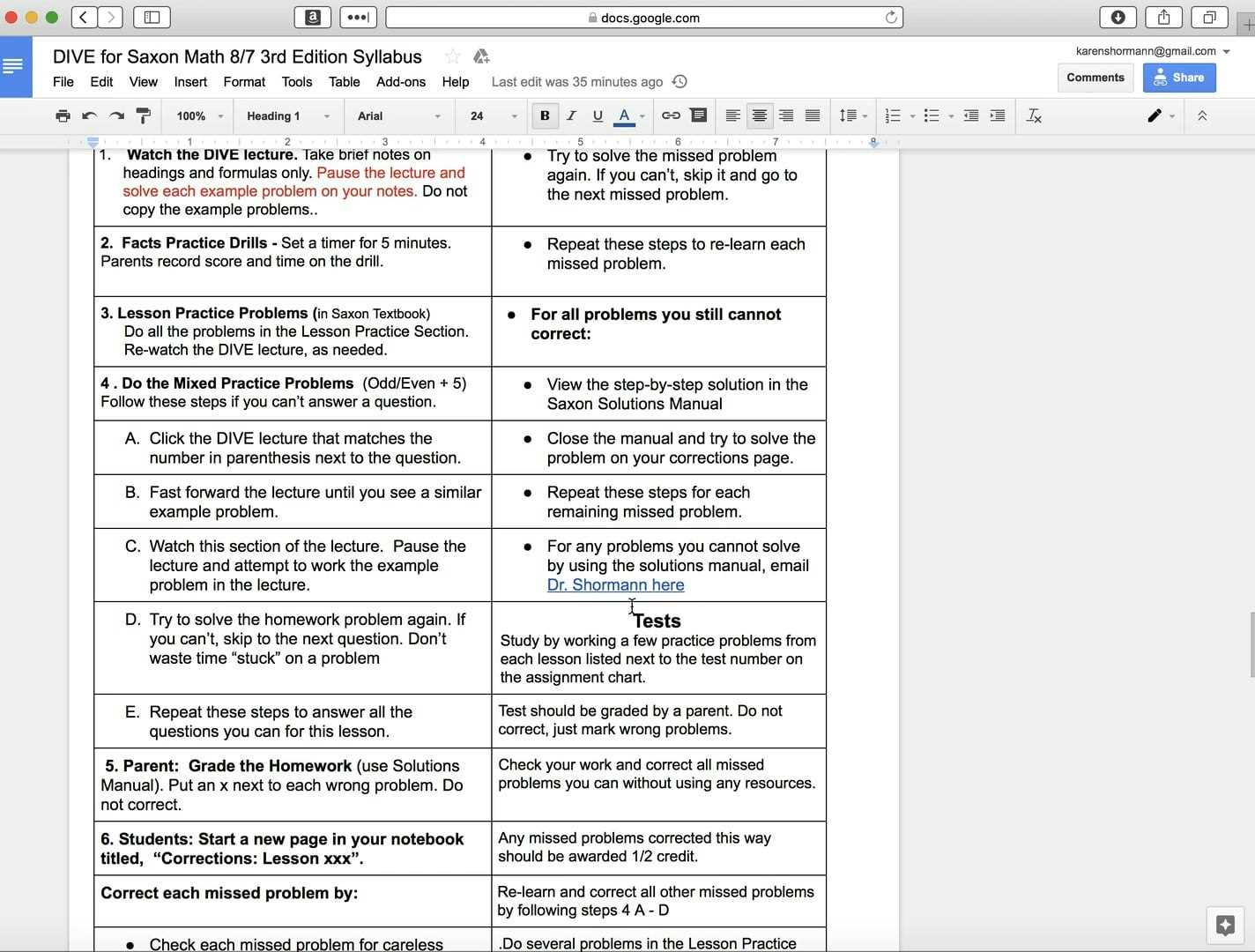Image resolution: width=1255 pixels, height=952 pixels.
Task: Align text to the left
Action: click(x=732, y=115)
